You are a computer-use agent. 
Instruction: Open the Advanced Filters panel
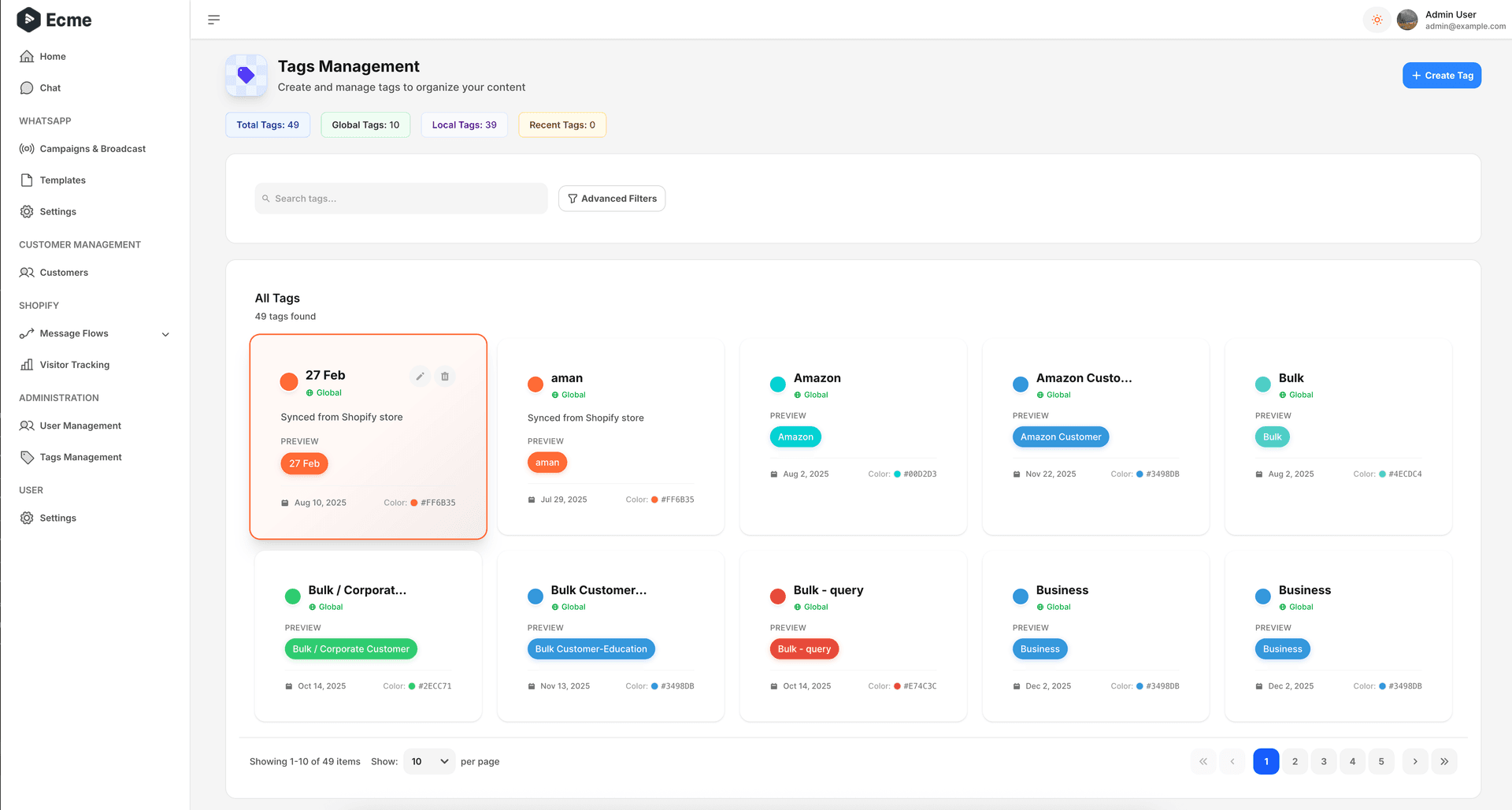click(x=612, y=198)
